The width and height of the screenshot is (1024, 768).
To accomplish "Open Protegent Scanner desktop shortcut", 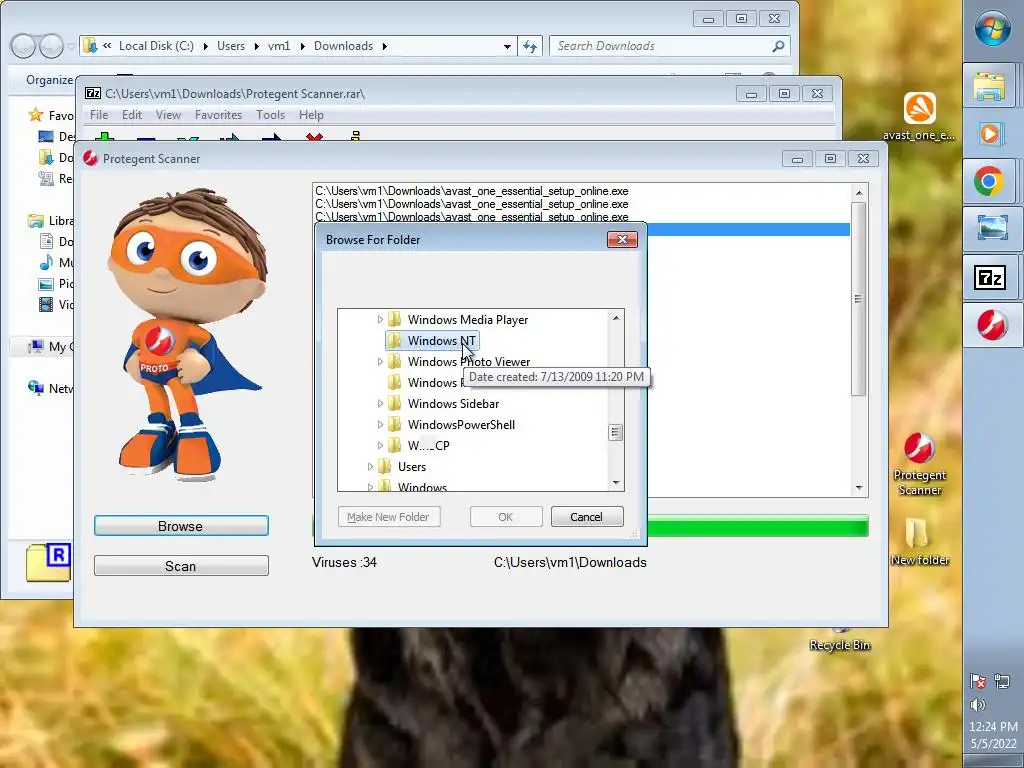I will click(920, 464).
